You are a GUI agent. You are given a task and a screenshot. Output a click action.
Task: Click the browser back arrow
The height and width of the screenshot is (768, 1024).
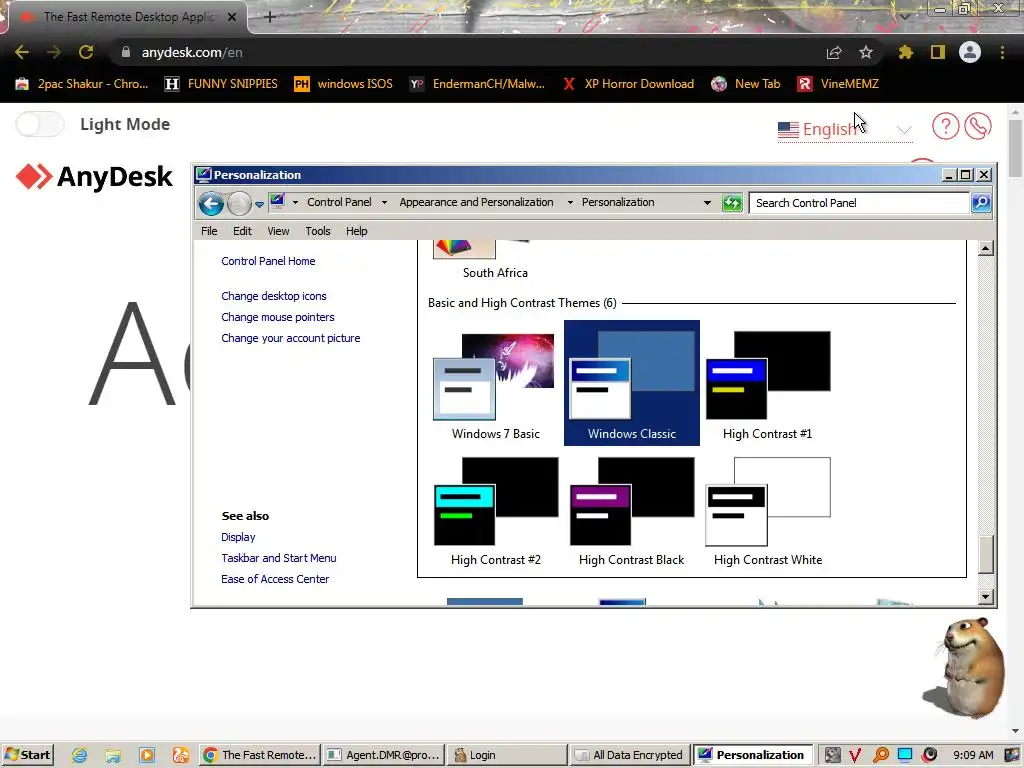click(x=22, y=52)
